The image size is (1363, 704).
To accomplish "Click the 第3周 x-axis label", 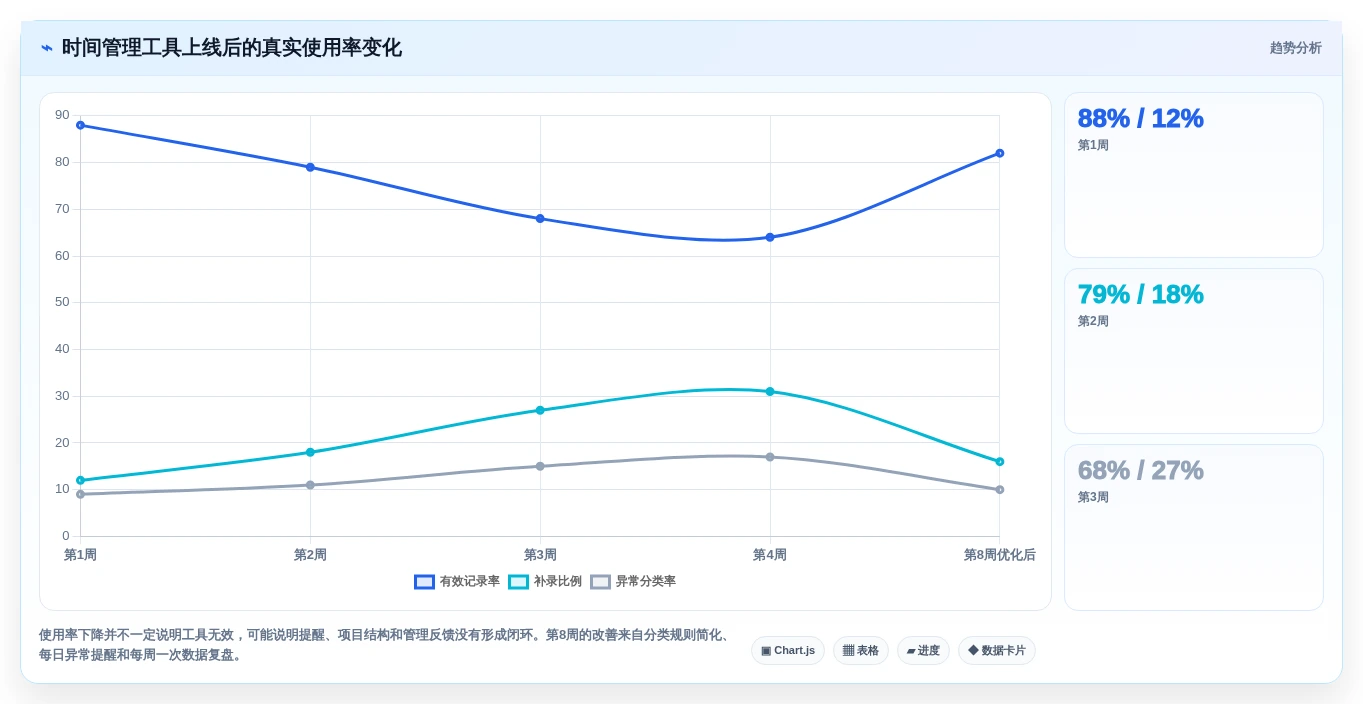I will click(540, 555).
